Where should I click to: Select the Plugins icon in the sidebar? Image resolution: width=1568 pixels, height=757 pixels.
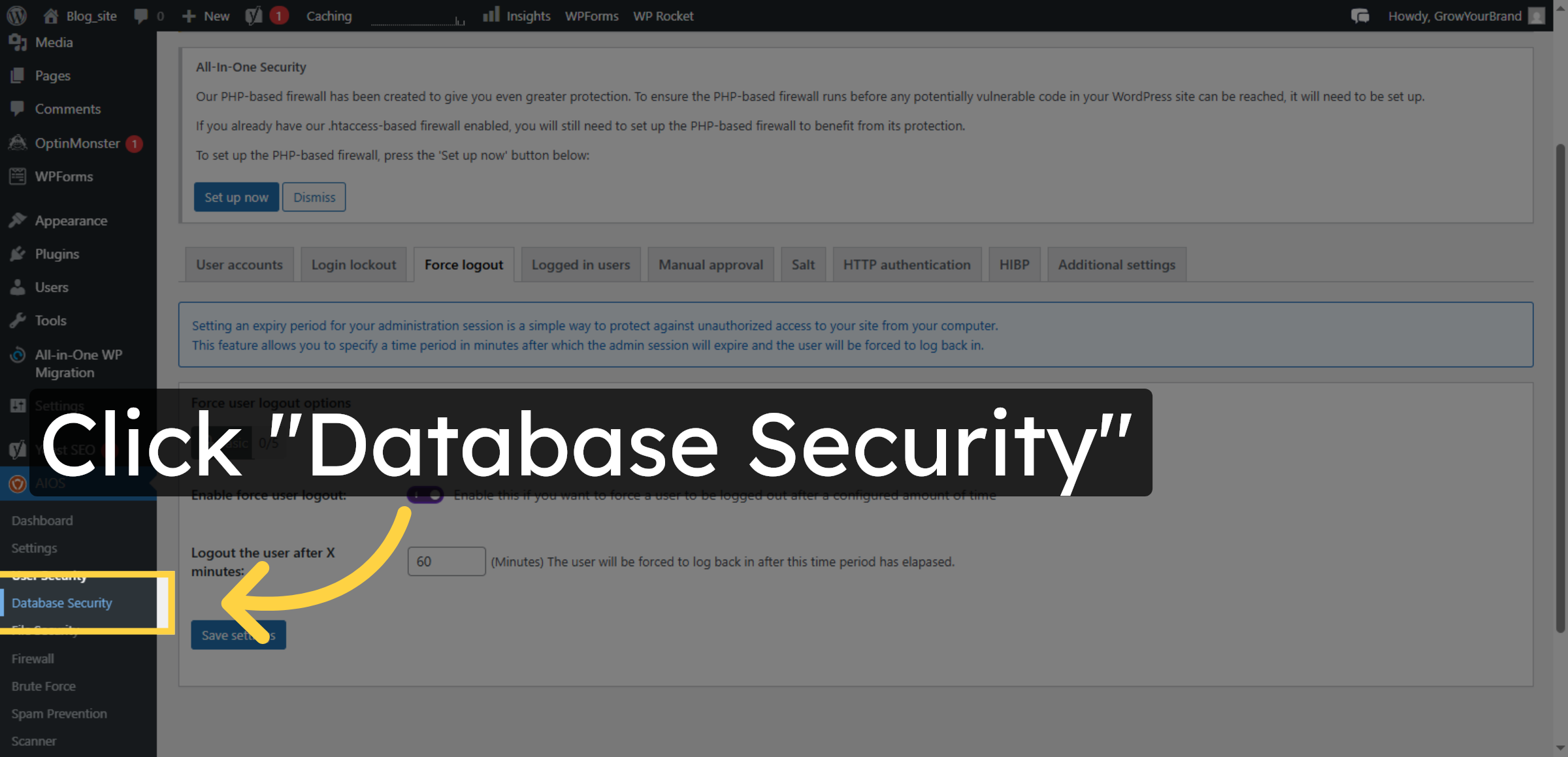[x=18, y=253]
